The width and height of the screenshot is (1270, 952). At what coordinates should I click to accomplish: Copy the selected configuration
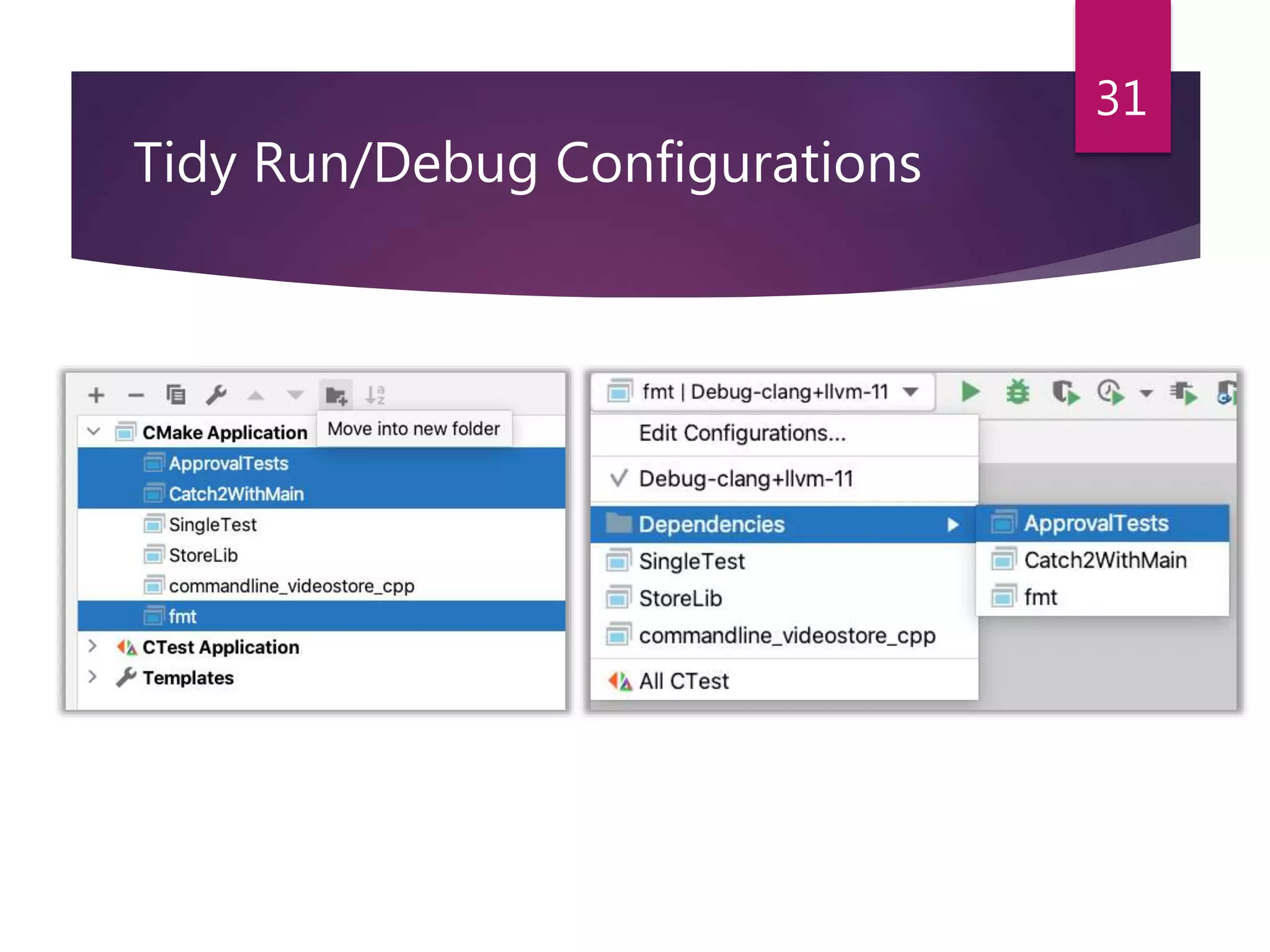click(176, 395)
